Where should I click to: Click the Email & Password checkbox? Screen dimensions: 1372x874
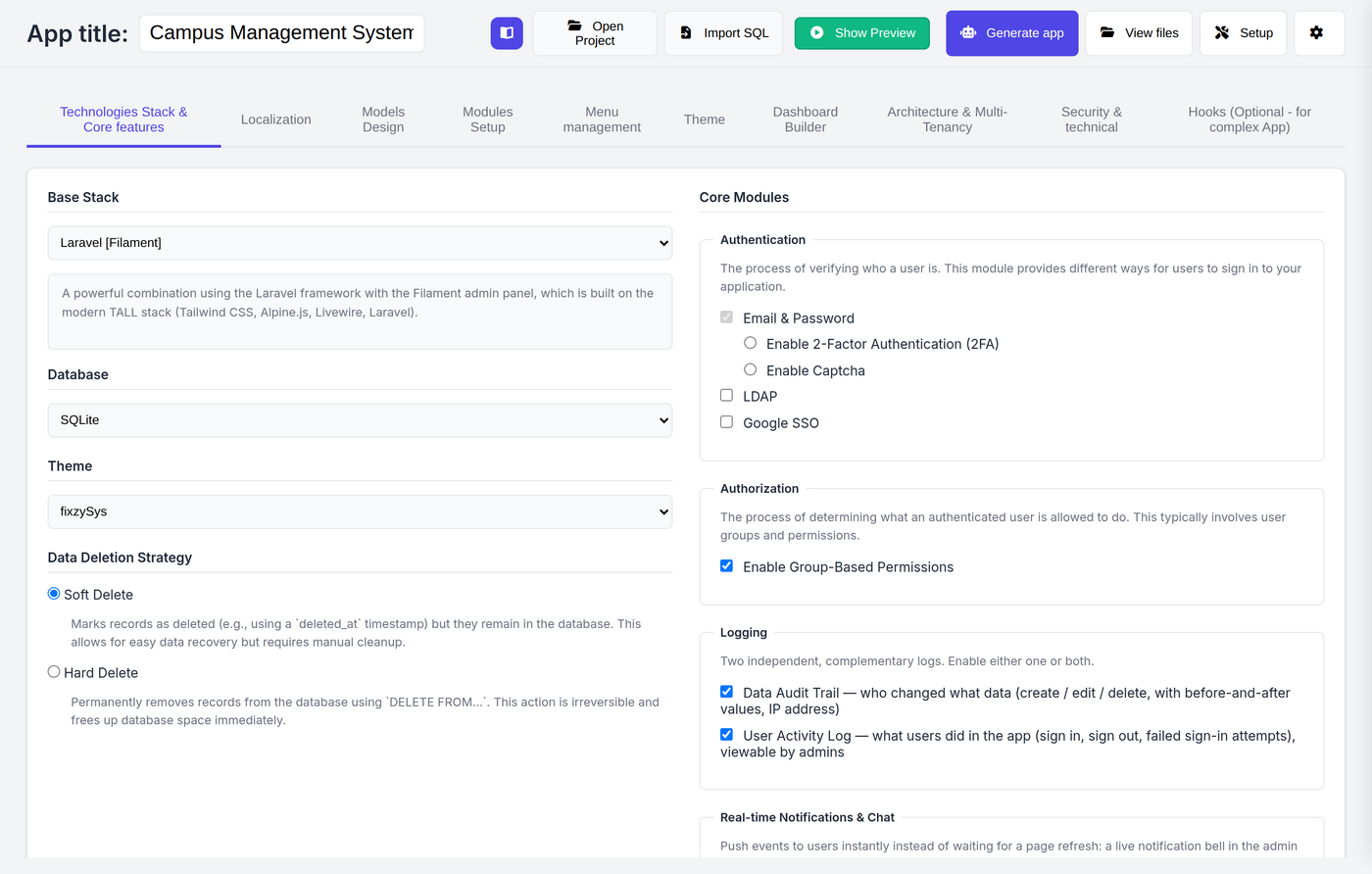[726, 316]
